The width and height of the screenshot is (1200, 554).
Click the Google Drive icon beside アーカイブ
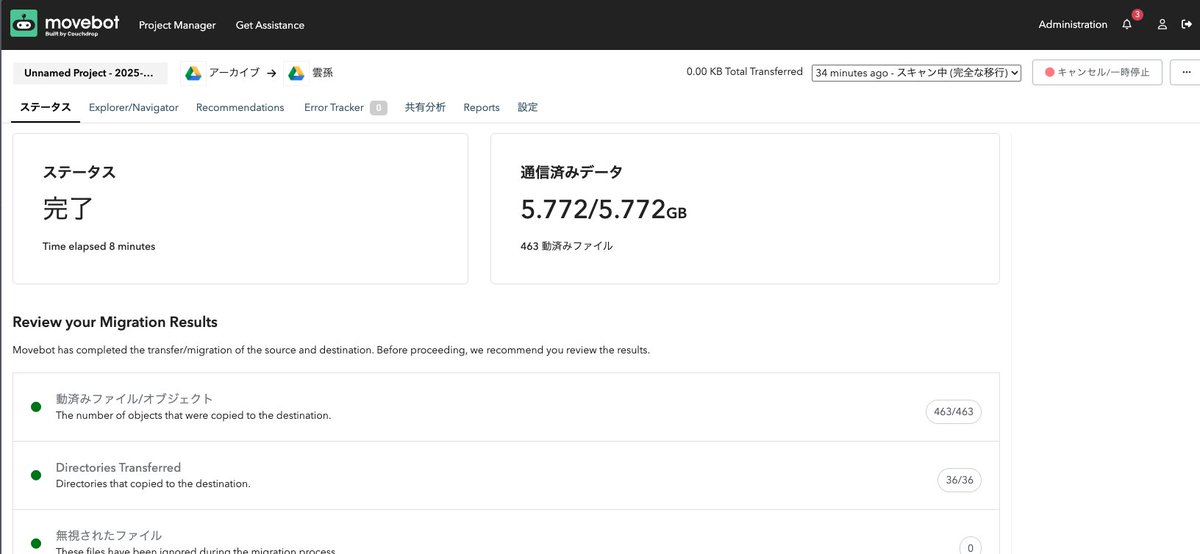193,73
